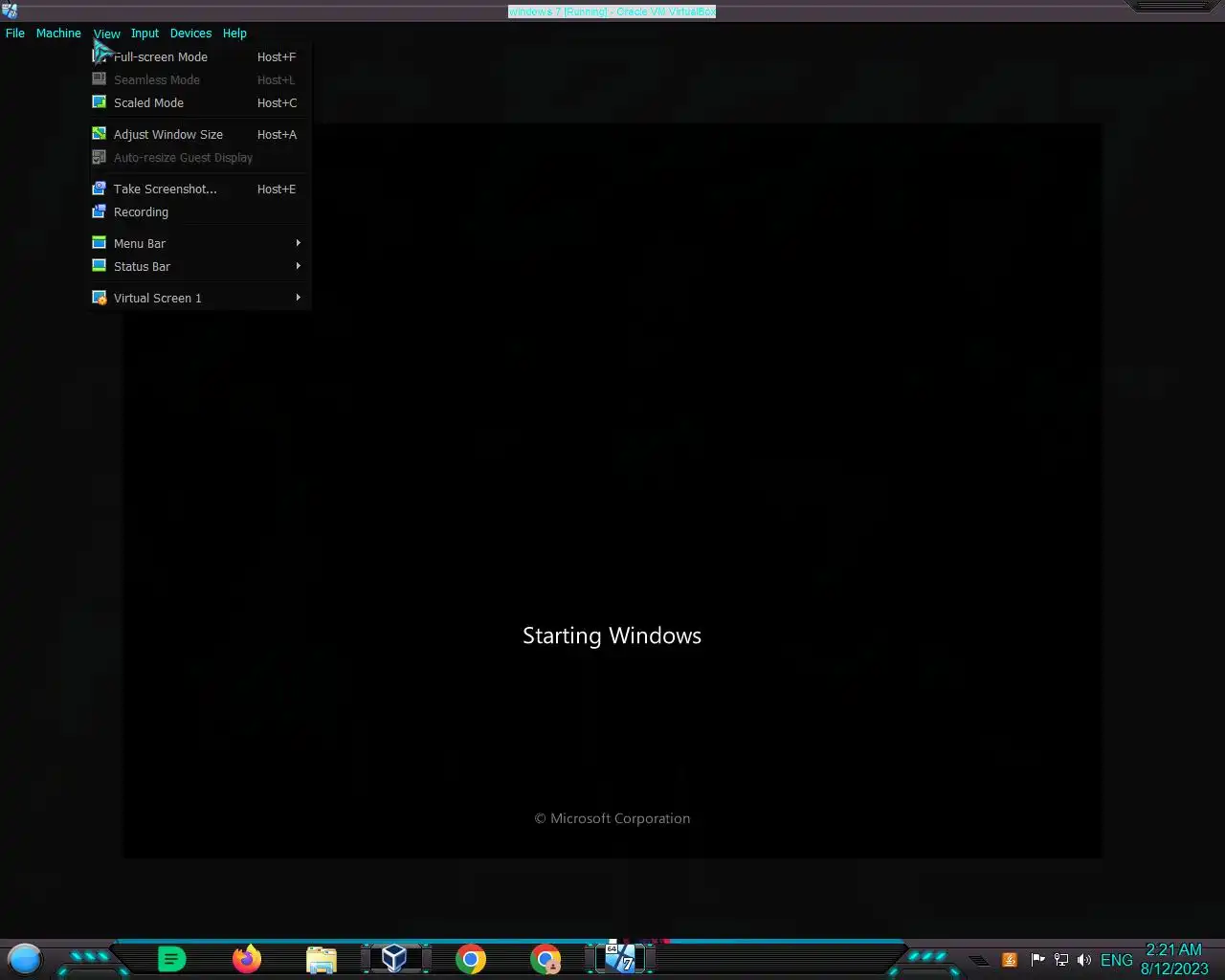Click the Status Bar entry icon
1225x980 pixels.
(x=99, y=266)
